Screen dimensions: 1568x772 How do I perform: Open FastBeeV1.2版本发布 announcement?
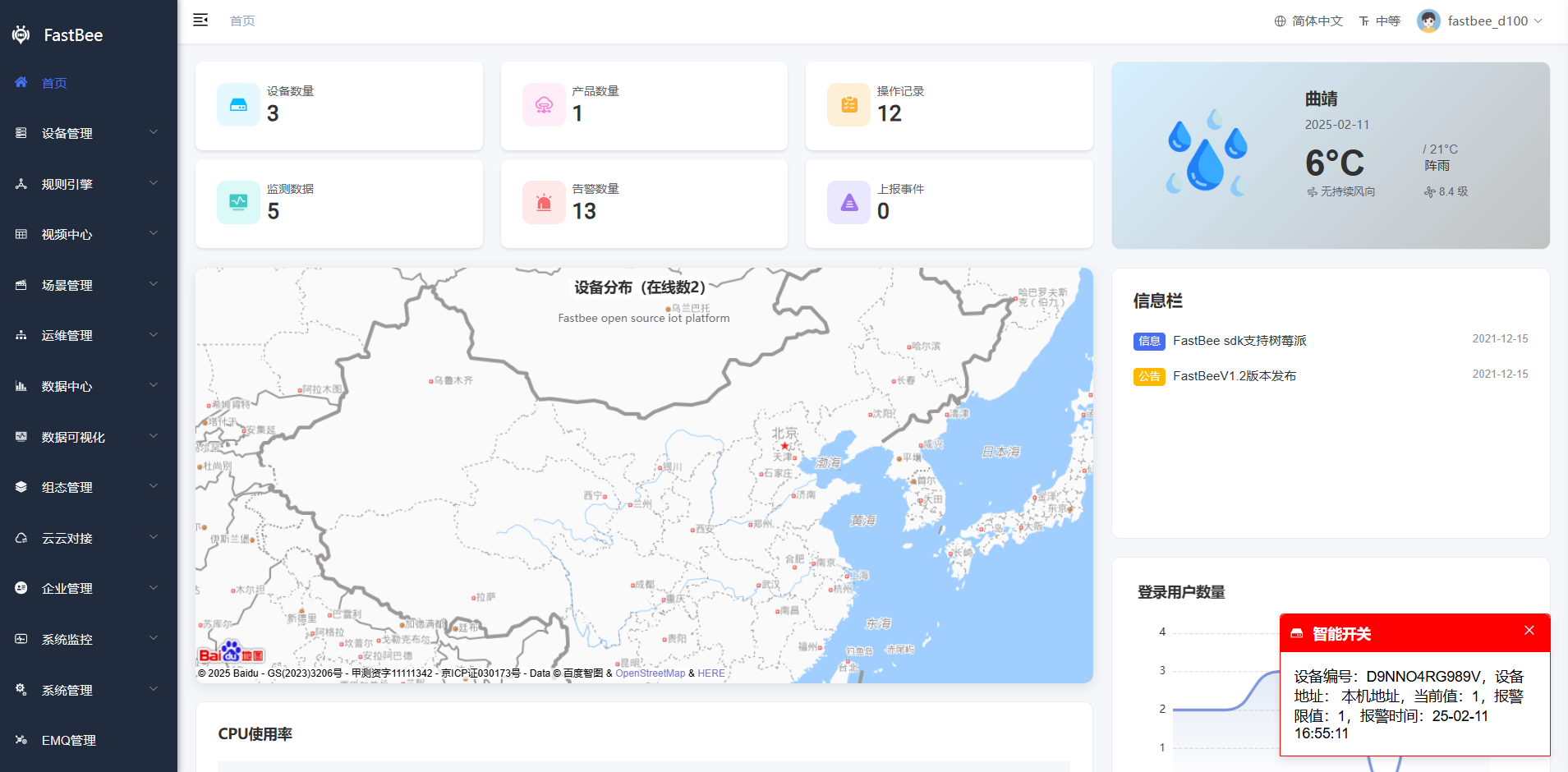click(x=1235, y=376)
